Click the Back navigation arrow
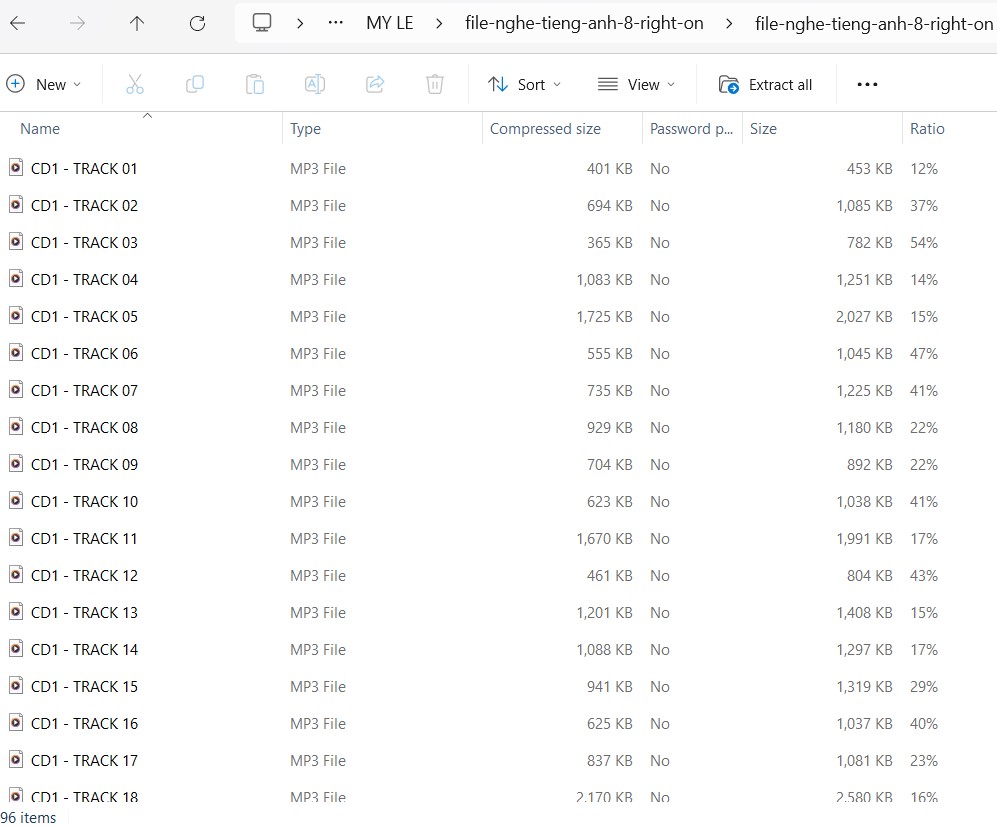Screen dimensions: 997x827 click(x=17, y=22)
